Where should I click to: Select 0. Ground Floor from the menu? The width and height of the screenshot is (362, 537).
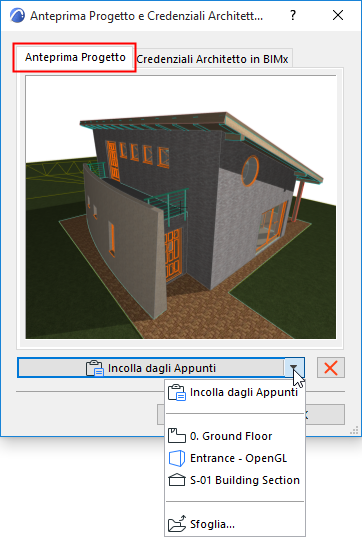(x=235, y=436)
